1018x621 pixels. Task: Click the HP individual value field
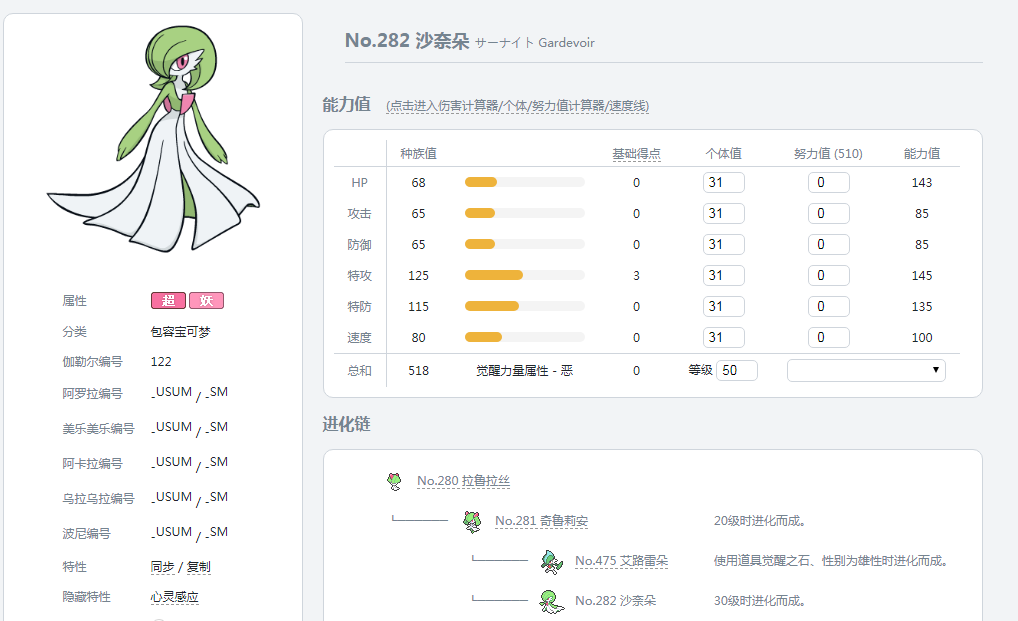pyautogui.click(x=723, y=182)
